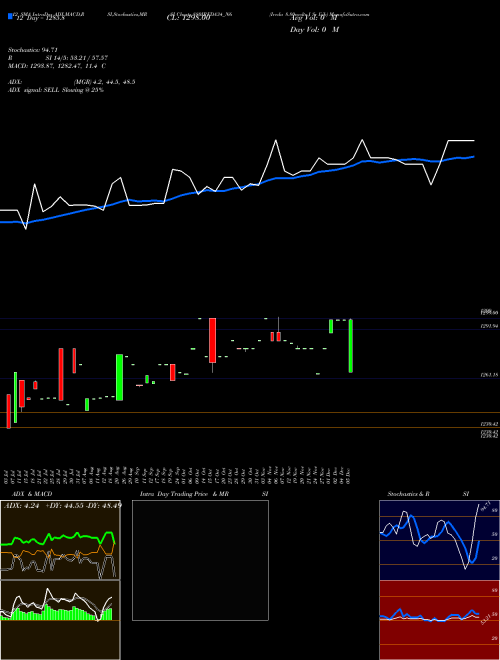Click the 'Day Vol: 0 M' label
The width and height of the screenshot is (500, 660).
tap(314, 29)
